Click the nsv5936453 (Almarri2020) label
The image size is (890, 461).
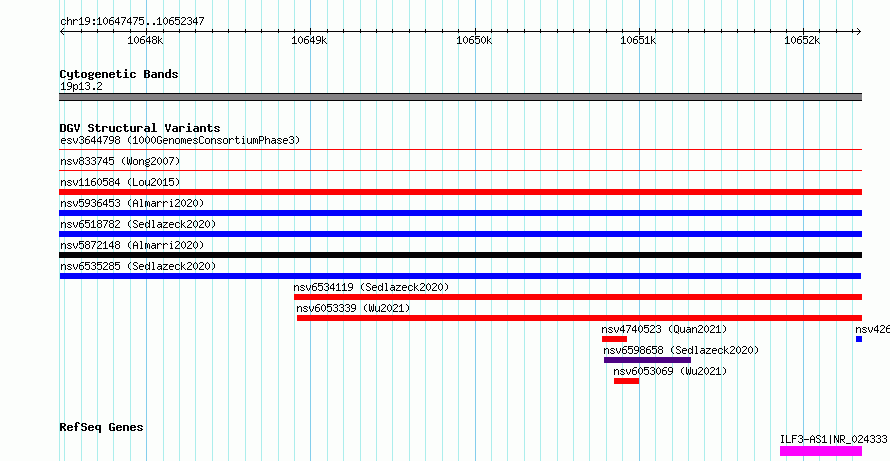tap(132, 203)
